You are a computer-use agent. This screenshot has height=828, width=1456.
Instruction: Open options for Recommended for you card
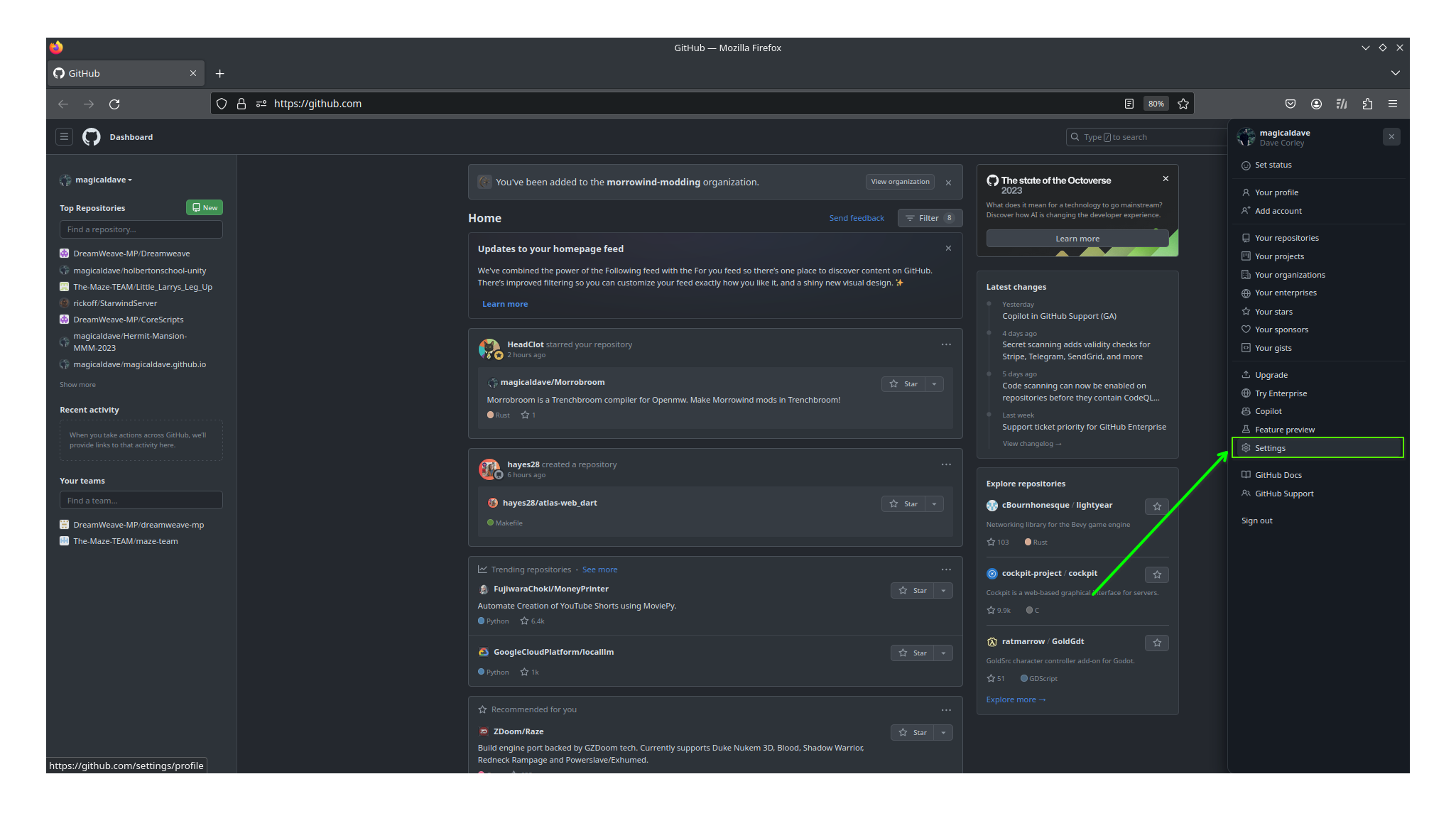click(x=946, y=710)
